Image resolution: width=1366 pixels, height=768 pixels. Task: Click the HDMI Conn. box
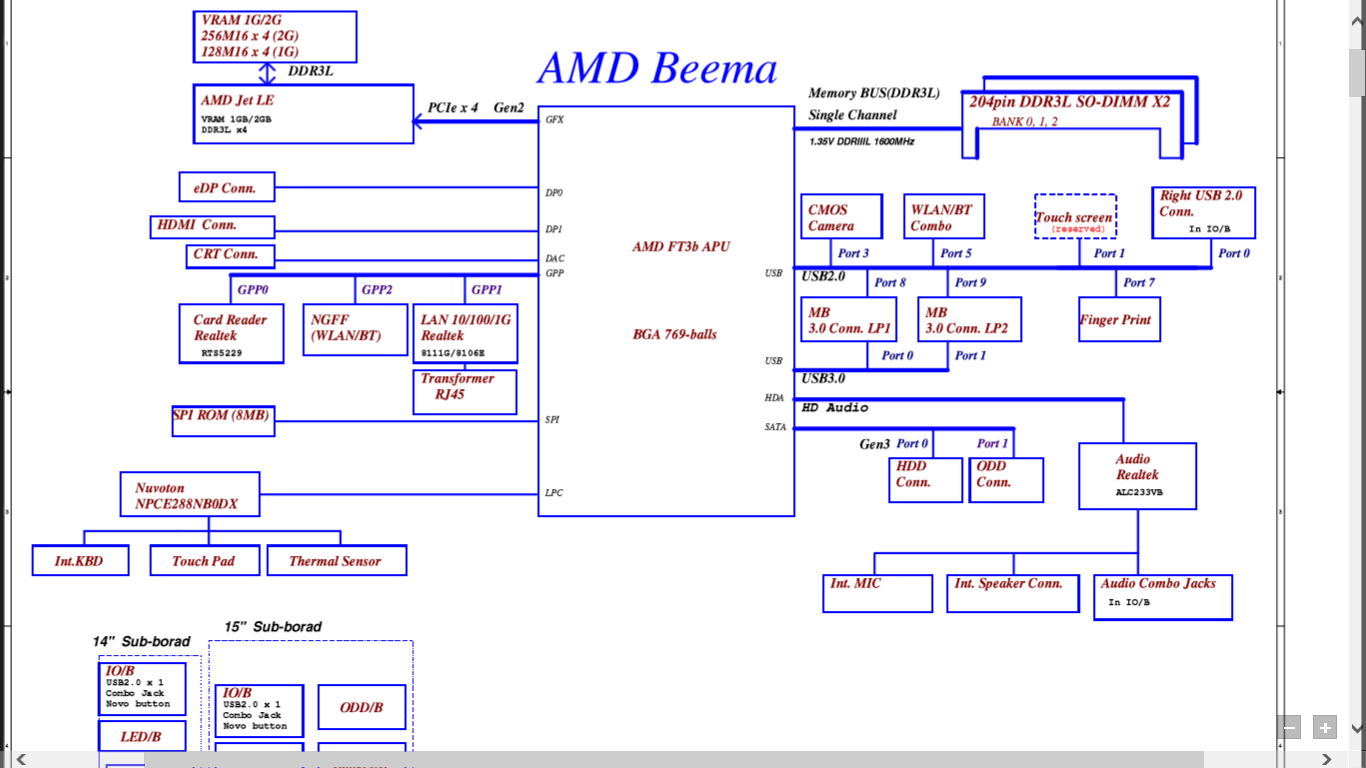point(212,226)
